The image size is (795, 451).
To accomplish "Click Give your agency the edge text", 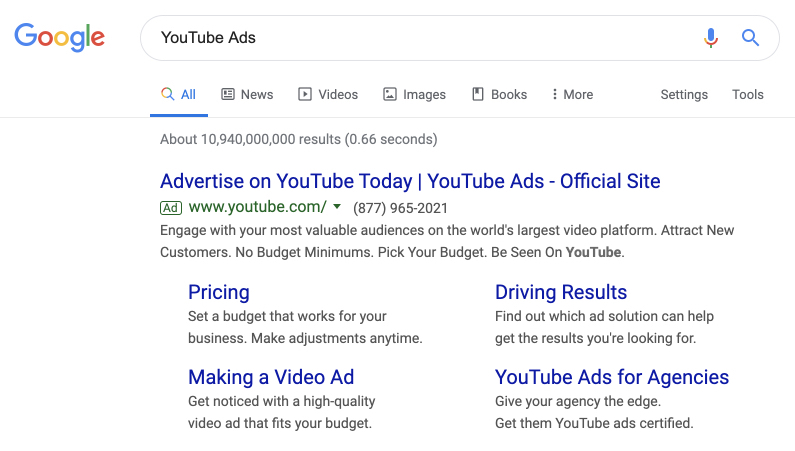I will point(594,412).
